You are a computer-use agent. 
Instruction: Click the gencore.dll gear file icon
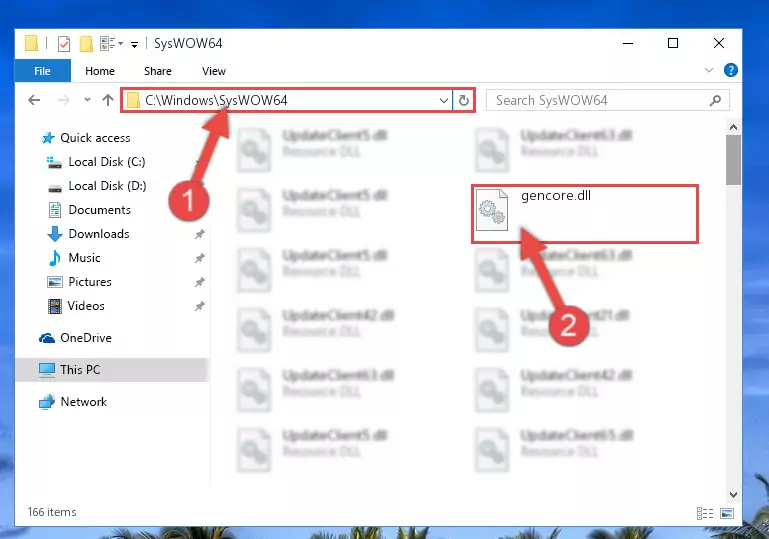click(492, 210)
